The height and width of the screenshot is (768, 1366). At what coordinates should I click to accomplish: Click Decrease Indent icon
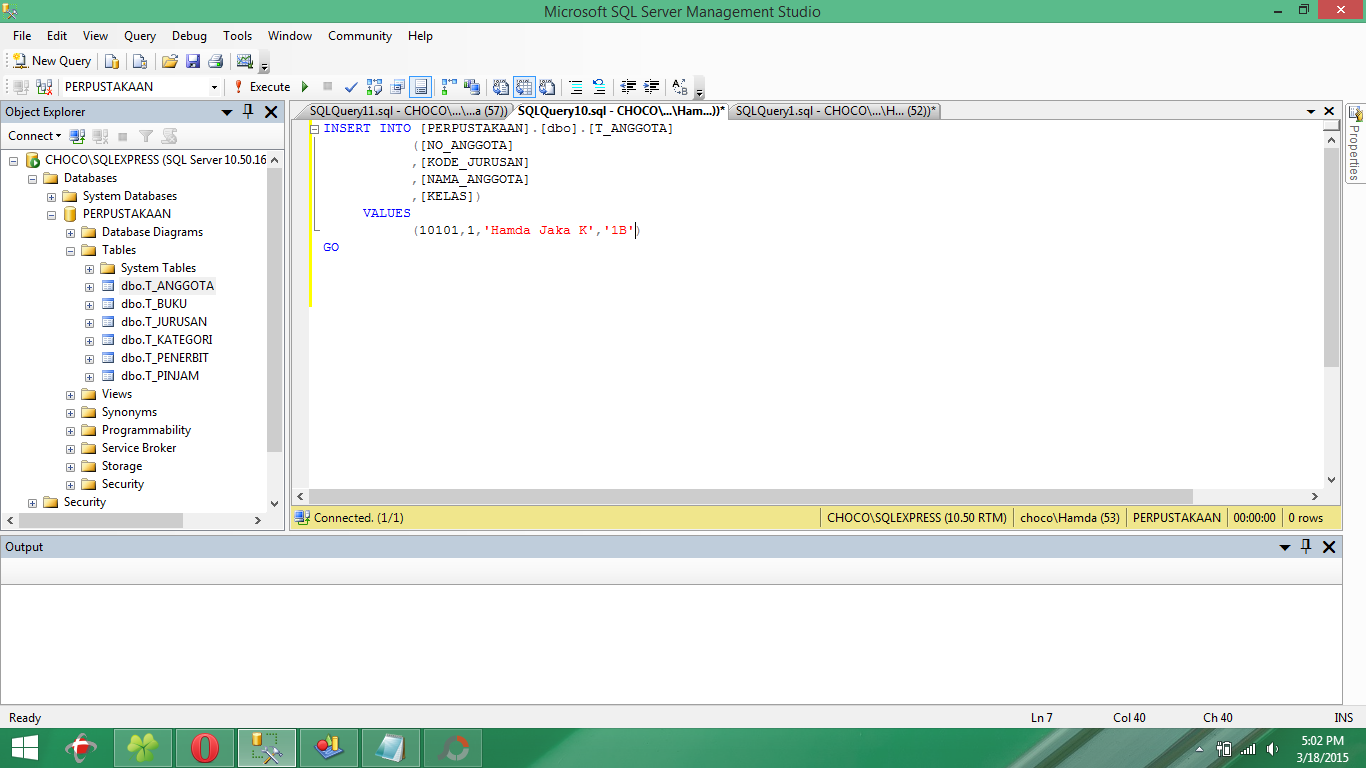(628, 87)
